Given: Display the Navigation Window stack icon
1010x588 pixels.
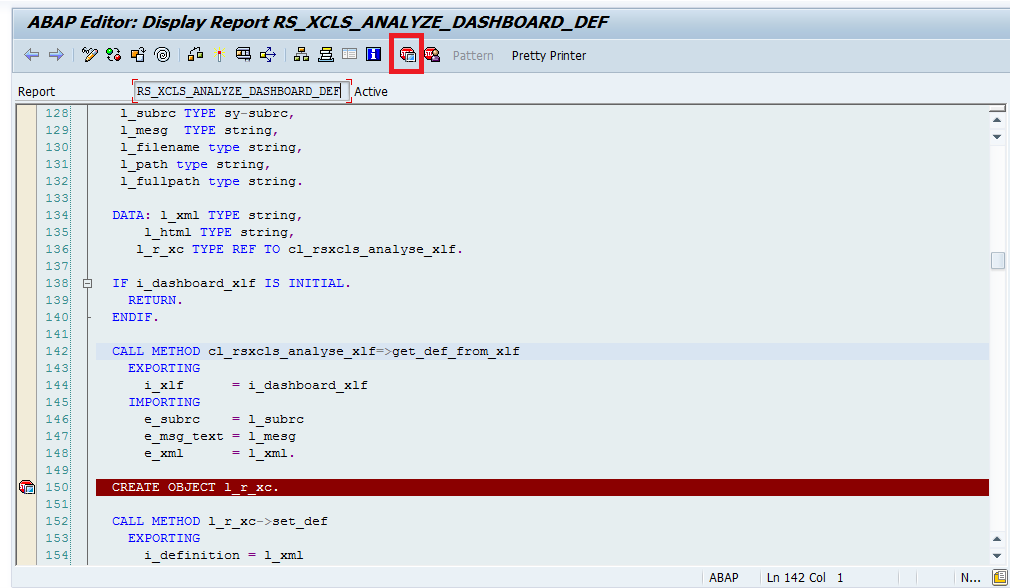Looking at the screenshot, I should click(x=326, y=55).
